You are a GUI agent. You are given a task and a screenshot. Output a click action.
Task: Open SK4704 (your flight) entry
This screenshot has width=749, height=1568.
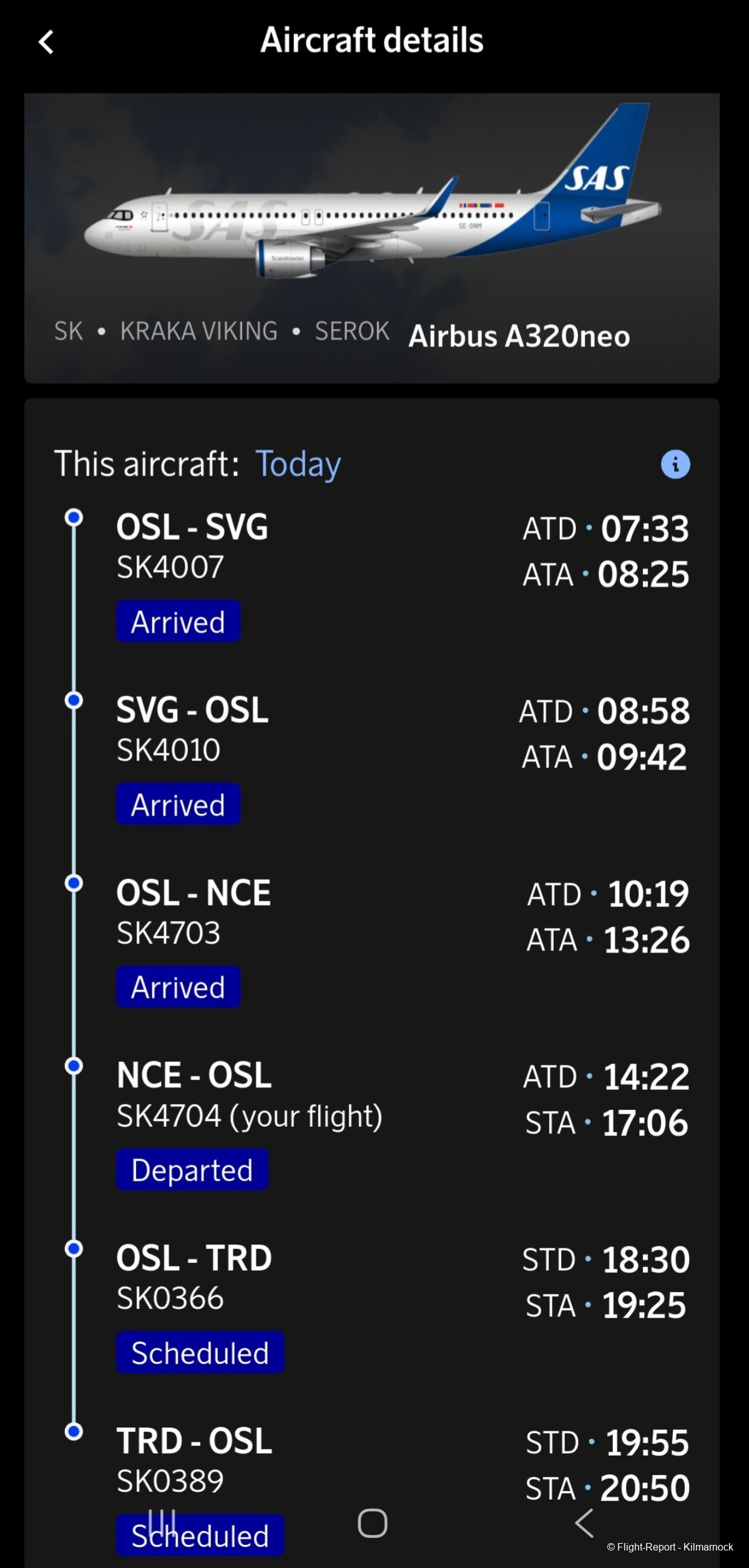click(x=250, y=1095)
